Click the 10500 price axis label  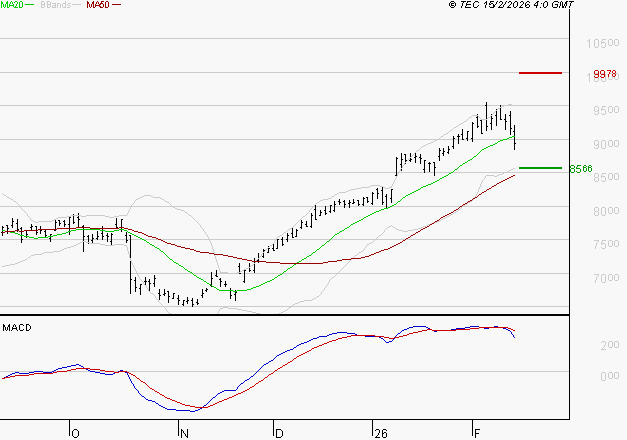(x=603, y=43)
